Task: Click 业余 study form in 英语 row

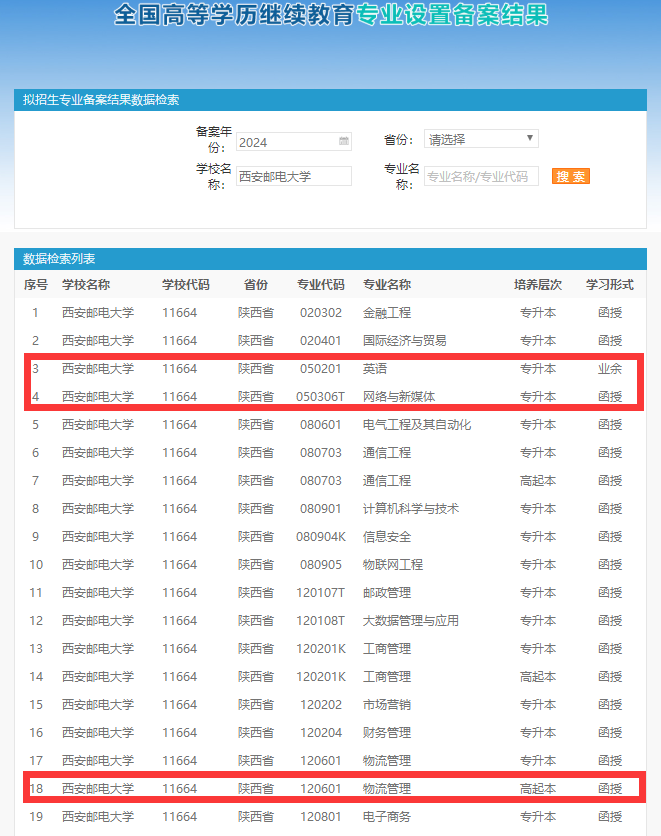Action: [x=610, y=369]
